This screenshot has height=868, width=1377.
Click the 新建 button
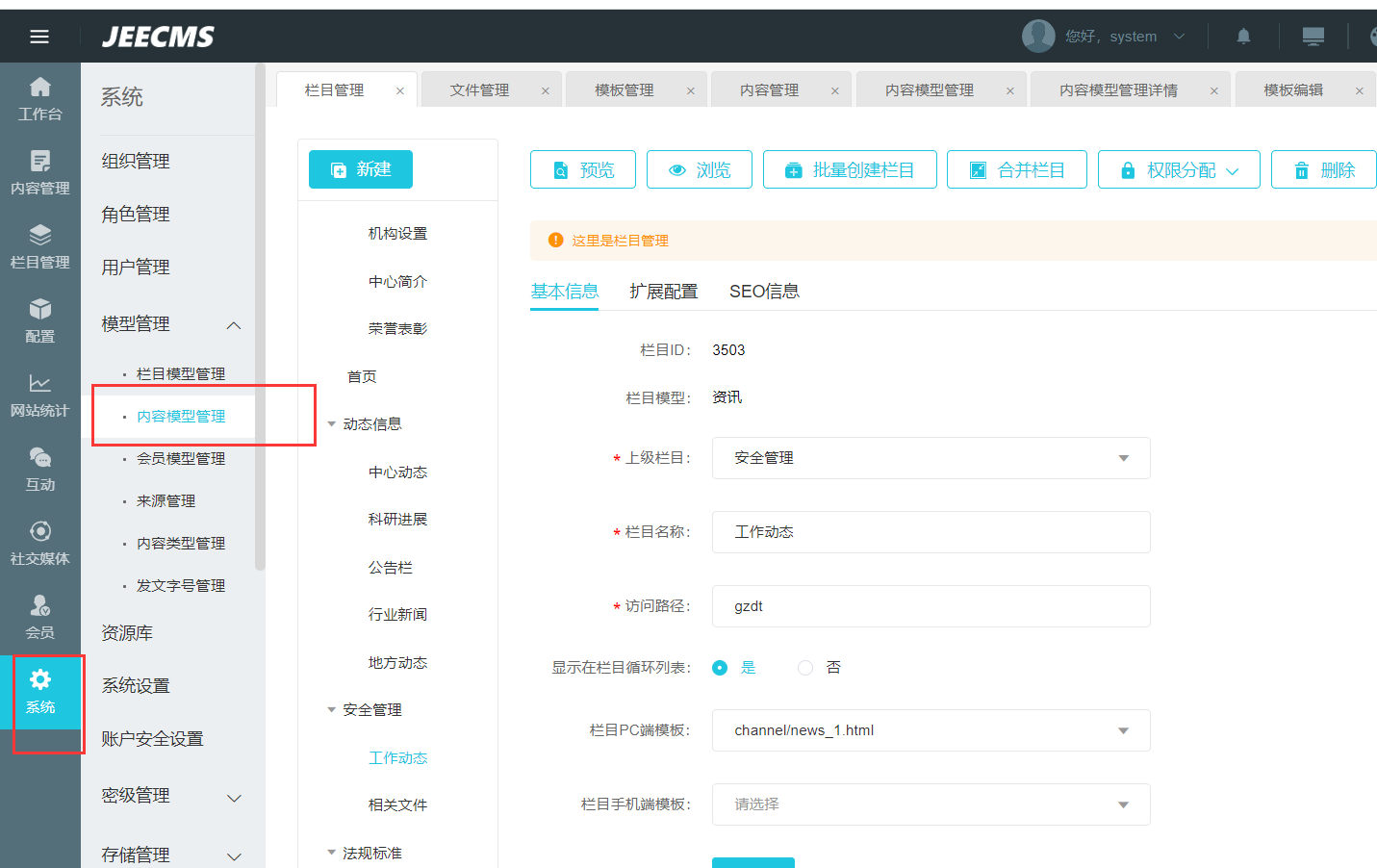[361, 169]
